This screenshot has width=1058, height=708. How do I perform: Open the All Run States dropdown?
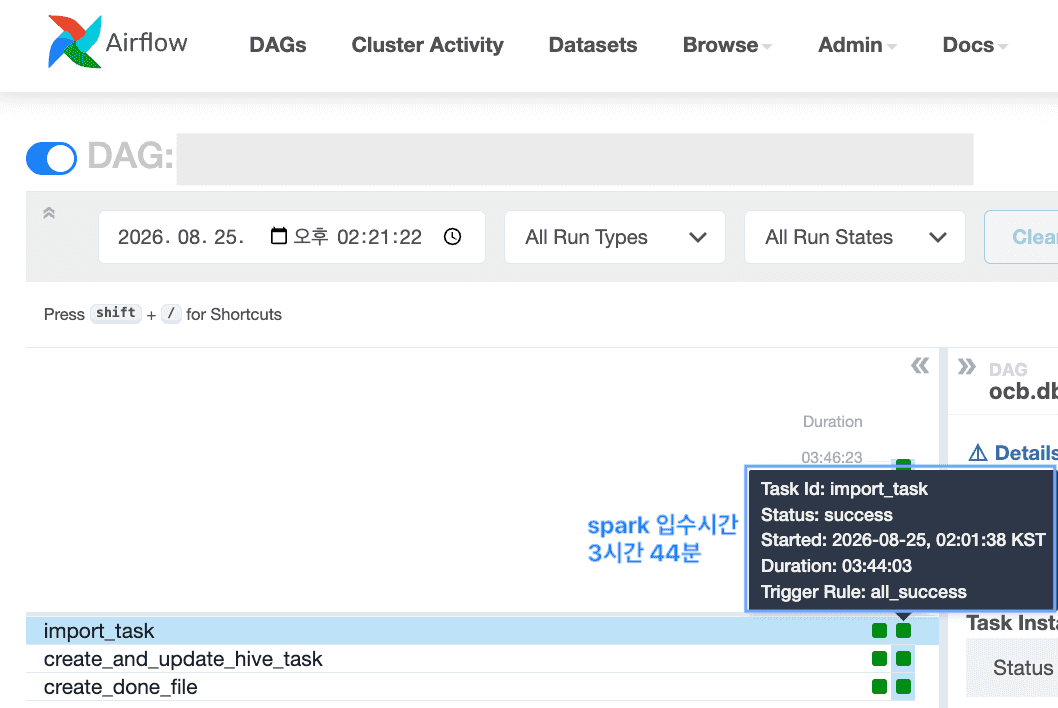pyautogui.click(x=855, y=237)
